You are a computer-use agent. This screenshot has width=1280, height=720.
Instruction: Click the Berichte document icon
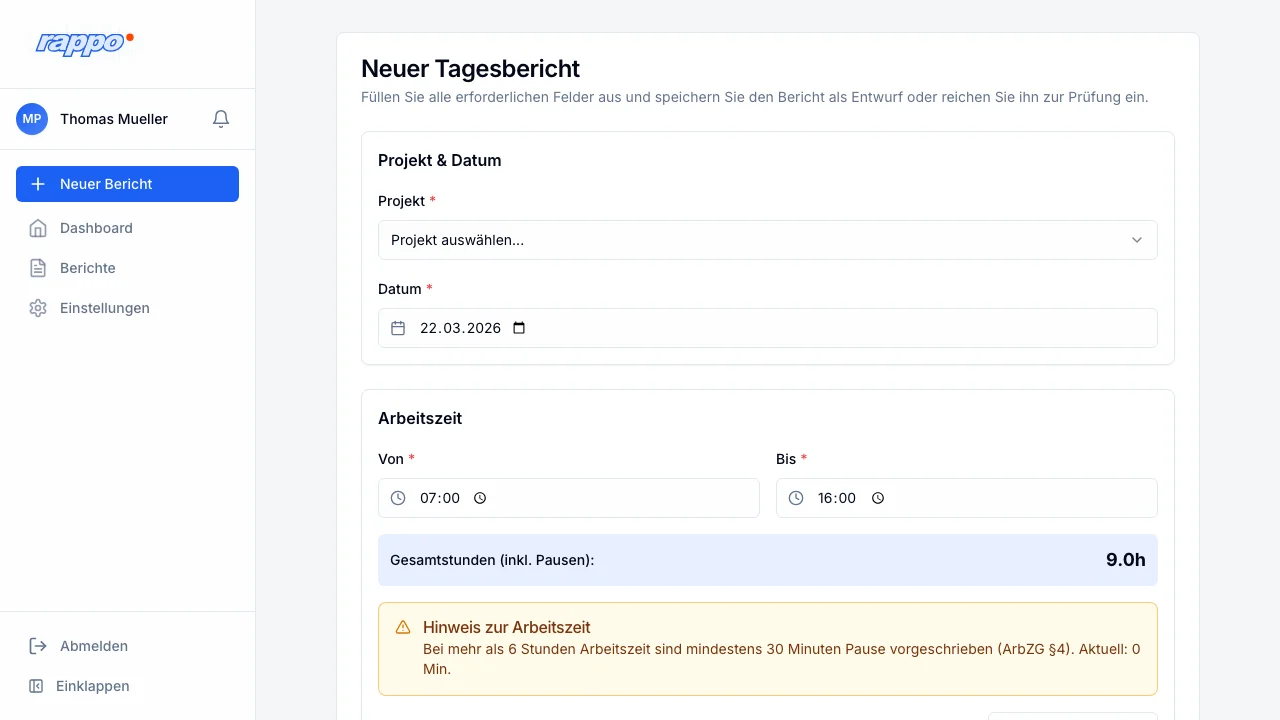(38, 268)
